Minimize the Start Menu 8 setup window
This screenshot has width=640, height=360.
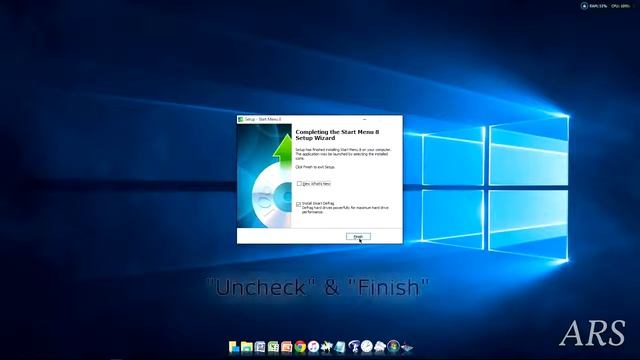[364, 119]
